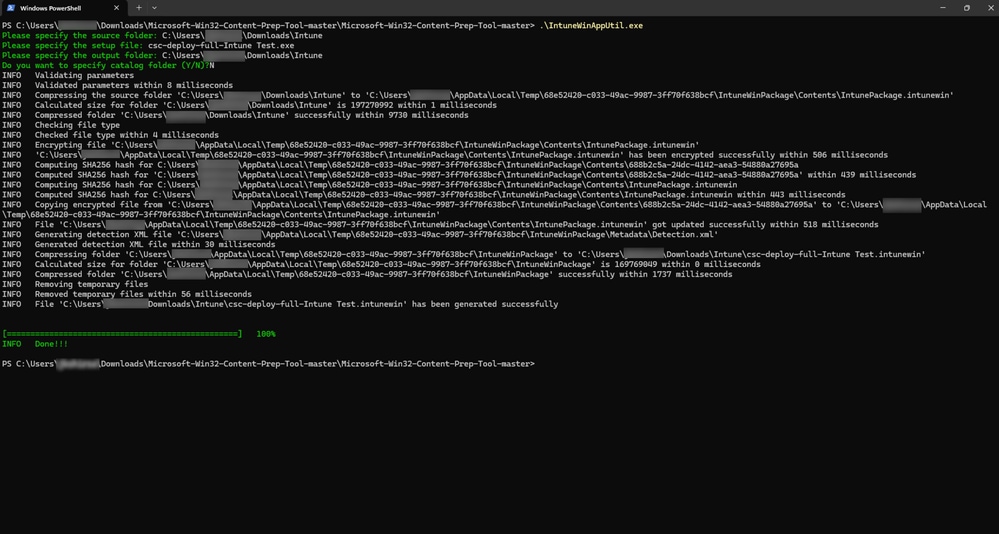Image resolution: width=999 pixels, height=534 pixels.
Task: Click 'Please specify the output folder' prompt
Action: coord(80,55)
